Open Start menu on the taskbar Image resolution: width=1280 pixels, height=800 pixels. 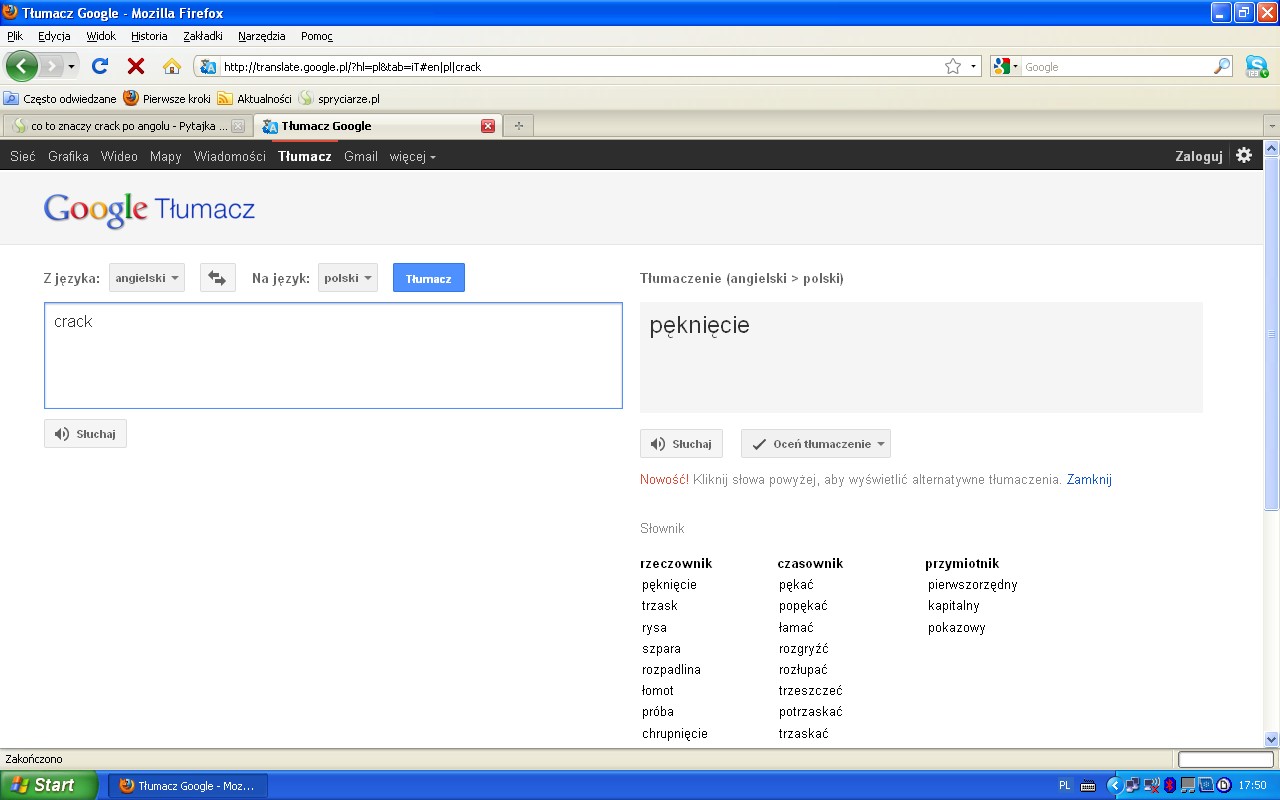click(x=49, y=785)
